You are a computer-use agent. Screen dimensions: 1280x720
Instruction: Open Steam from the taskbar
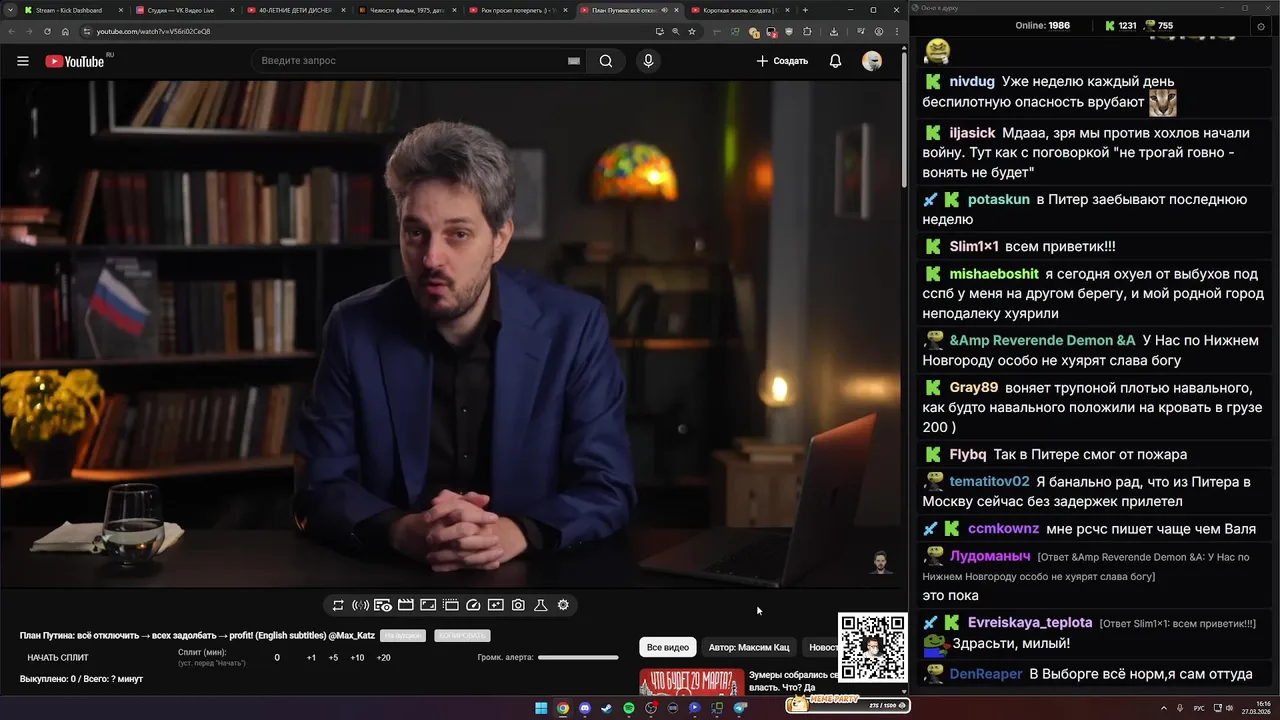point(607,708)
